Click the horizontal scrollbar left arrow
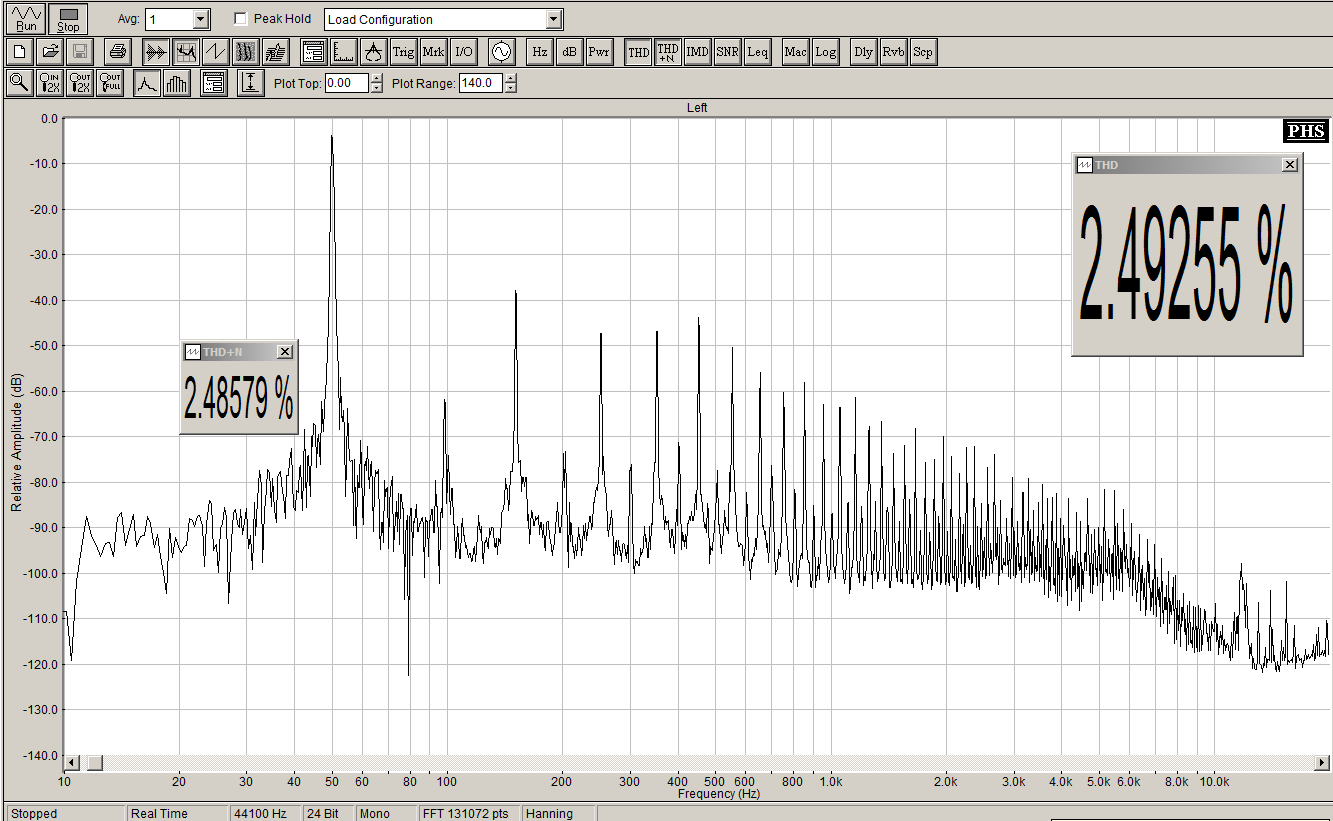This screenshot has height=821, width=1333. [71, 763]
